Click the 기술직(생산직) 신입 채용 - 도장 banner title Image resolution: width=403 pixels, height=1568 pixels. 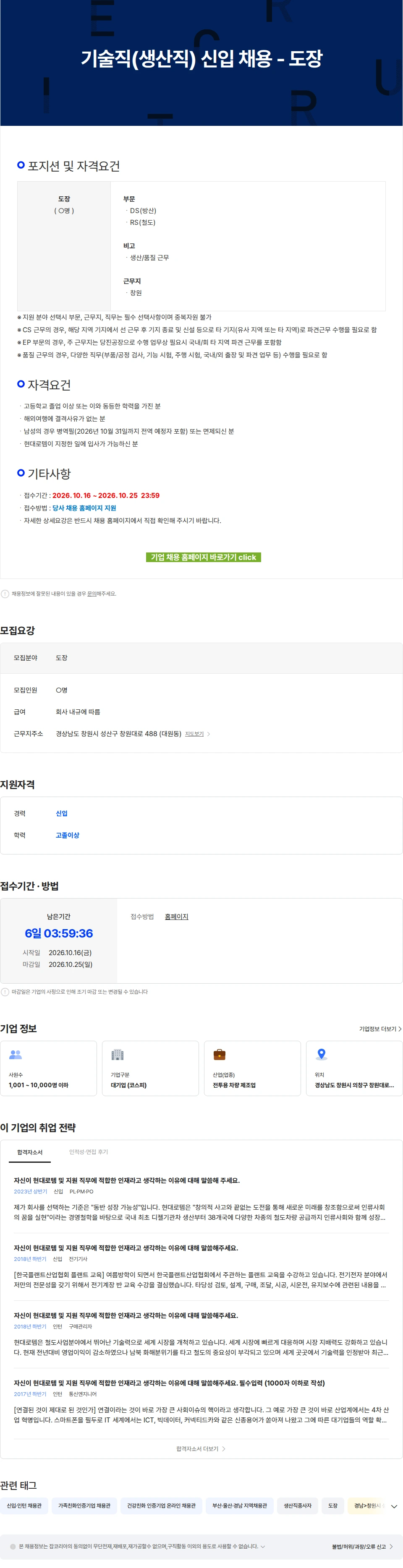click(201, 58)
